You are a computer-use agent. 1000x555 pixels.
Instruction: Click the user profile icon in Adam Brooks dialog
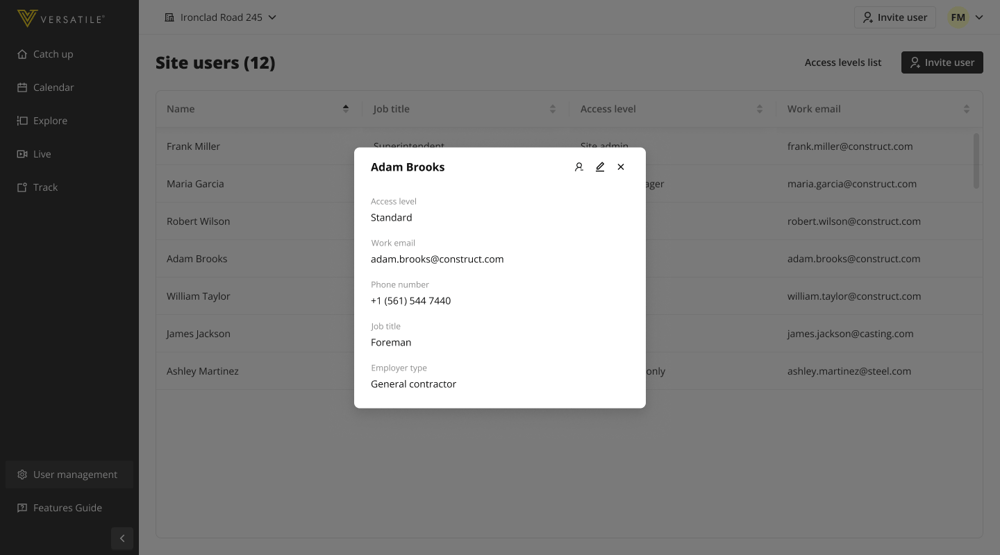(579, 167)
